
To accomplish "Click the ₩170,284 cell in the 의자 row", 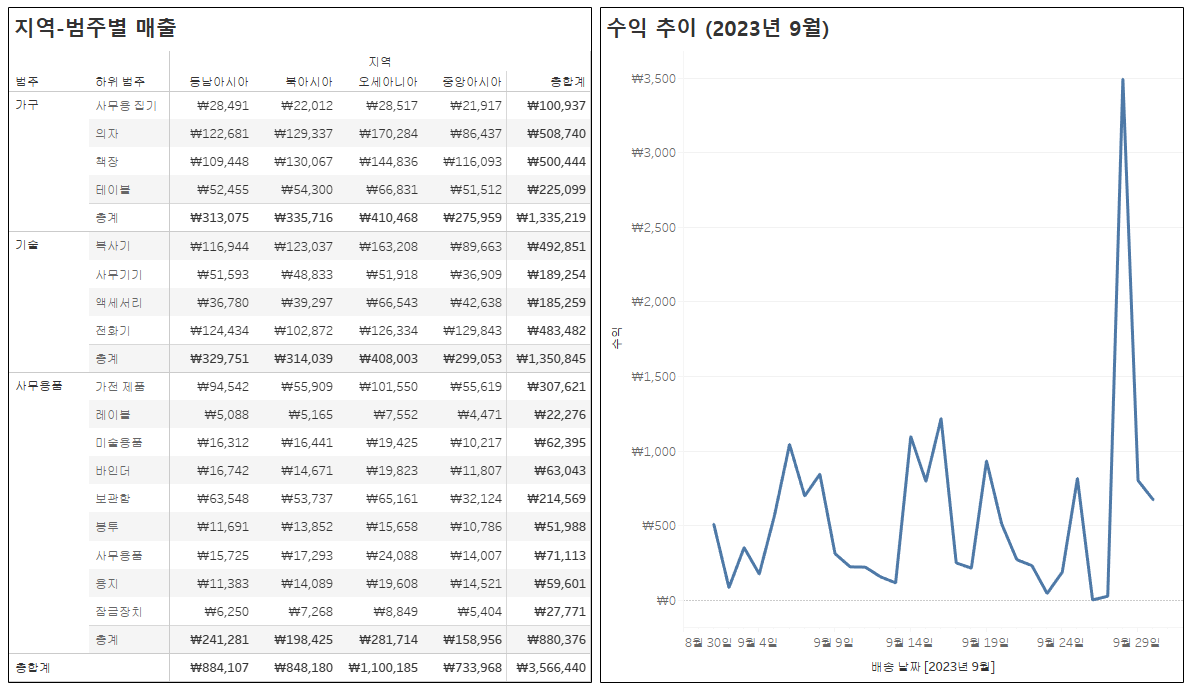I will point(388,134).
